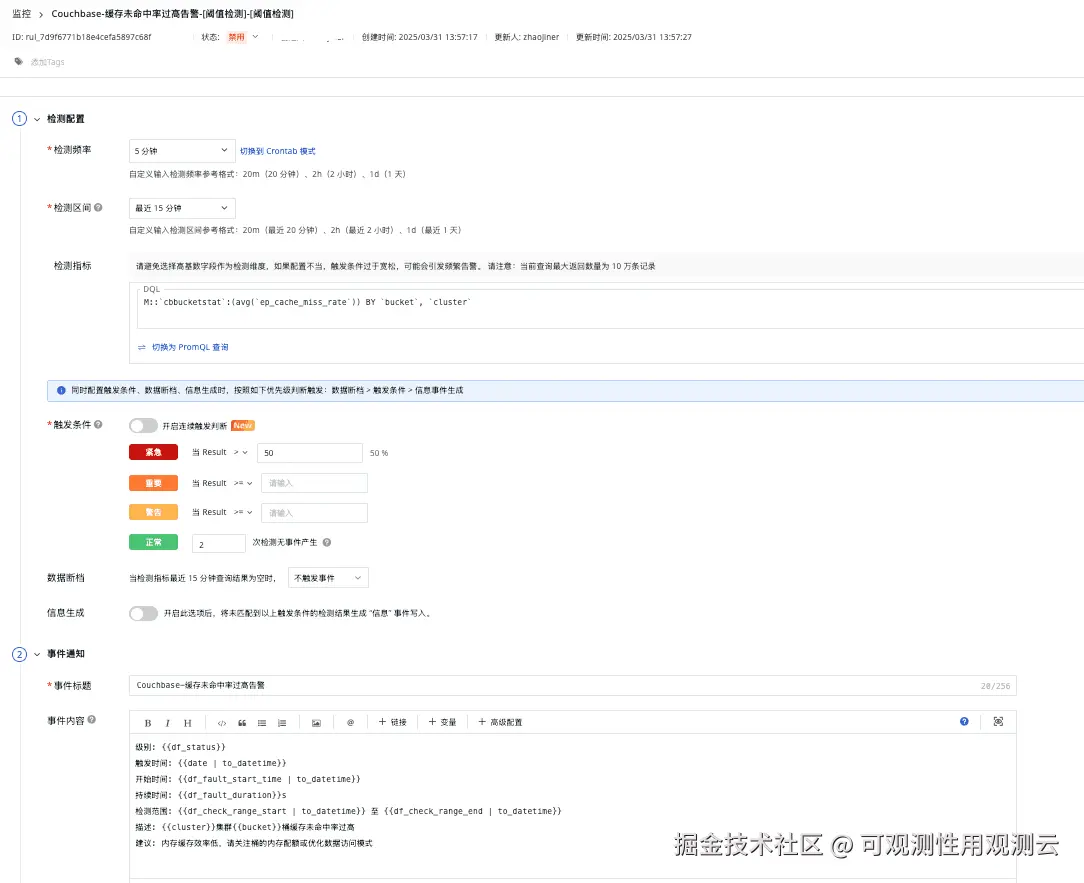This screenshot has width=1084, height=883.
Task: Open 数据断档 dropdown showing 不触发事件
Action: pos(328,578)
